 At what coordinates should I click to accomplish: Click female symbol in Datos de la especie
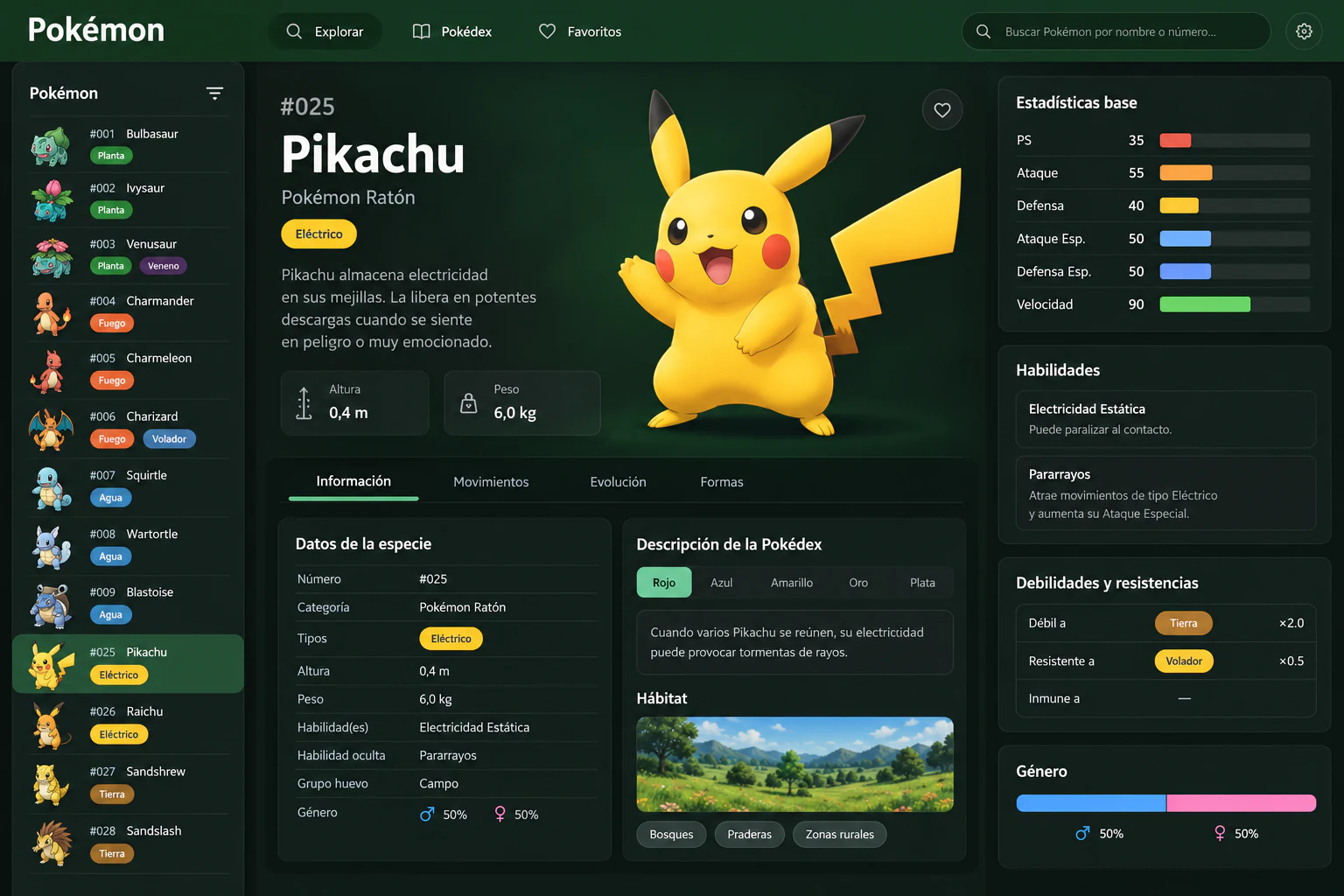point(500,814)
